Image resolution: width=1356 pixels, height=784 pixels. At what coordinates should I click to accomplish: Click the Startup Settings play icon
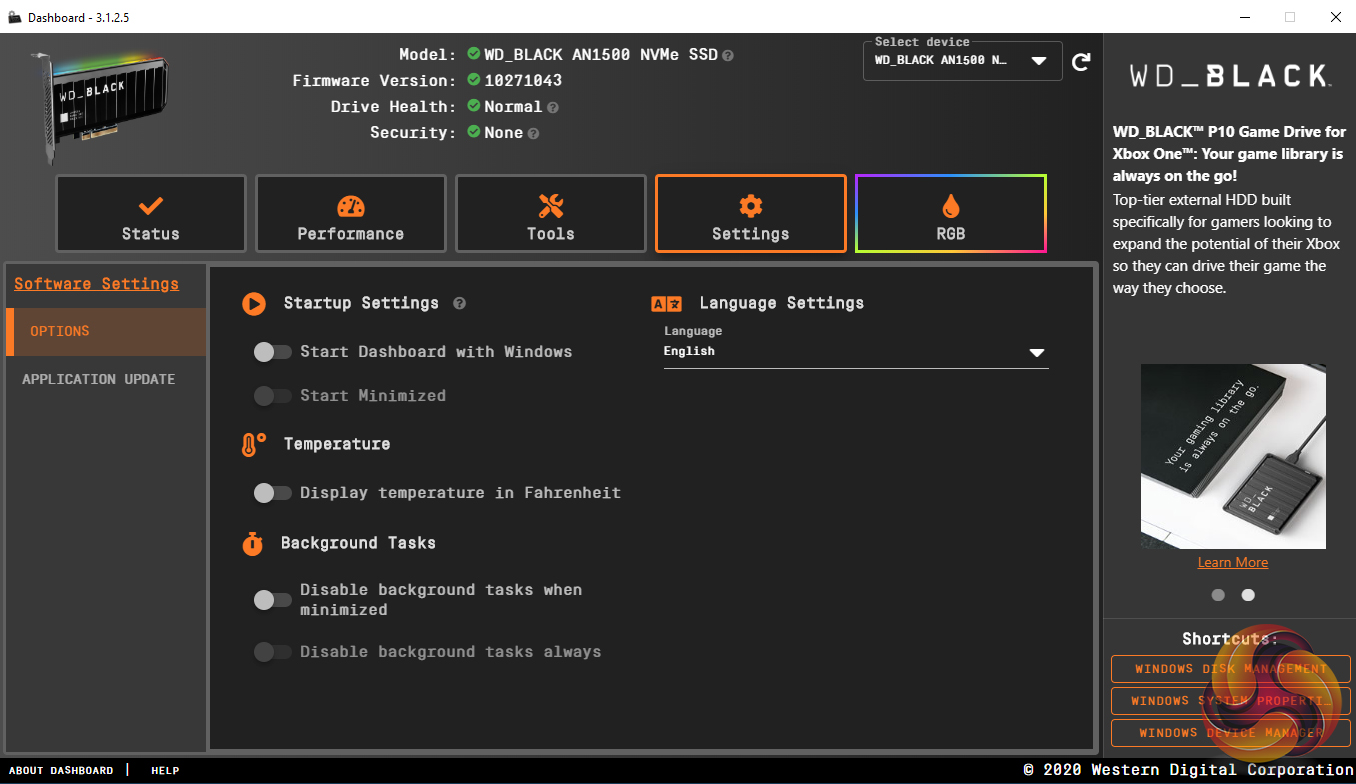[x=254, y=304]
